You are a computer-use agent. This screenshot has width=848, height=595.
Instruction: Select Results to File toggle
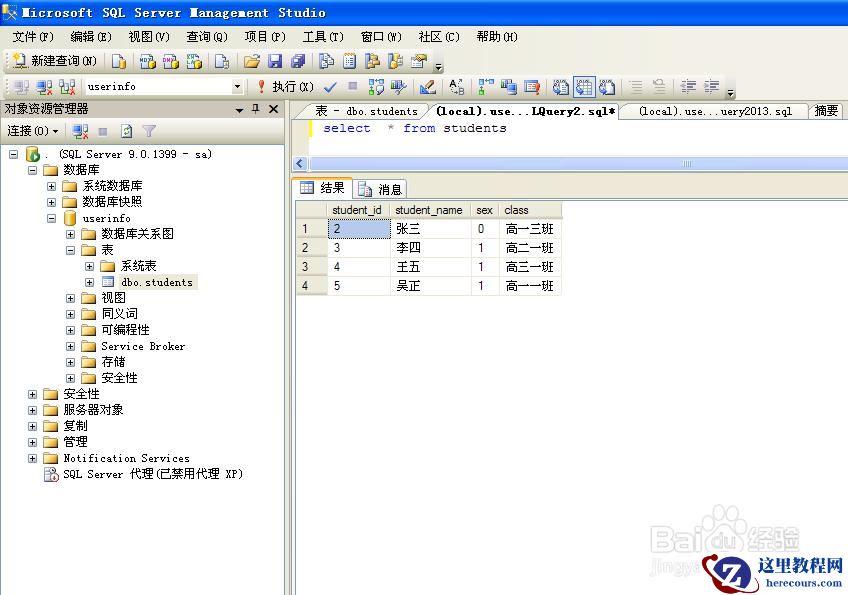coord(607,87)
